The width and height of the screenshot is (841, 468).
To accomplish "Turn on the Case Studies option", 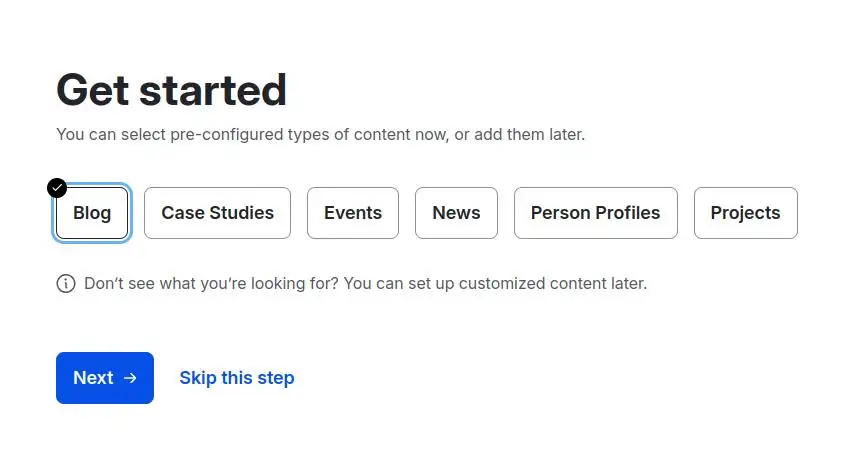I will tap(217, 213).
